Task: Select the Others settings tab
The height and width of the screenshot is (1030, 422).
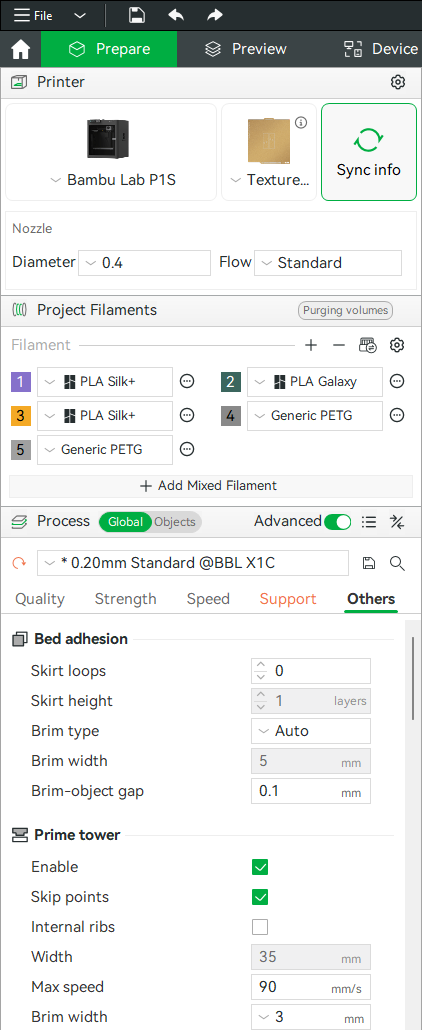Action: [371, 599]
